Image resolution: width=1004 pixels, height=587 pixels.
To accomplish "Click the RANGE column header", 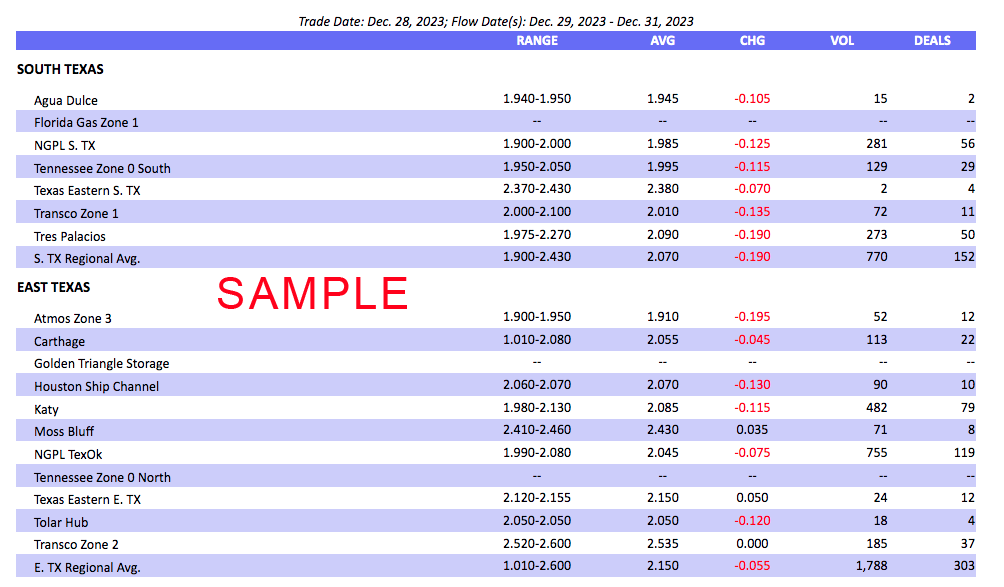I will (x=536, y=41).
